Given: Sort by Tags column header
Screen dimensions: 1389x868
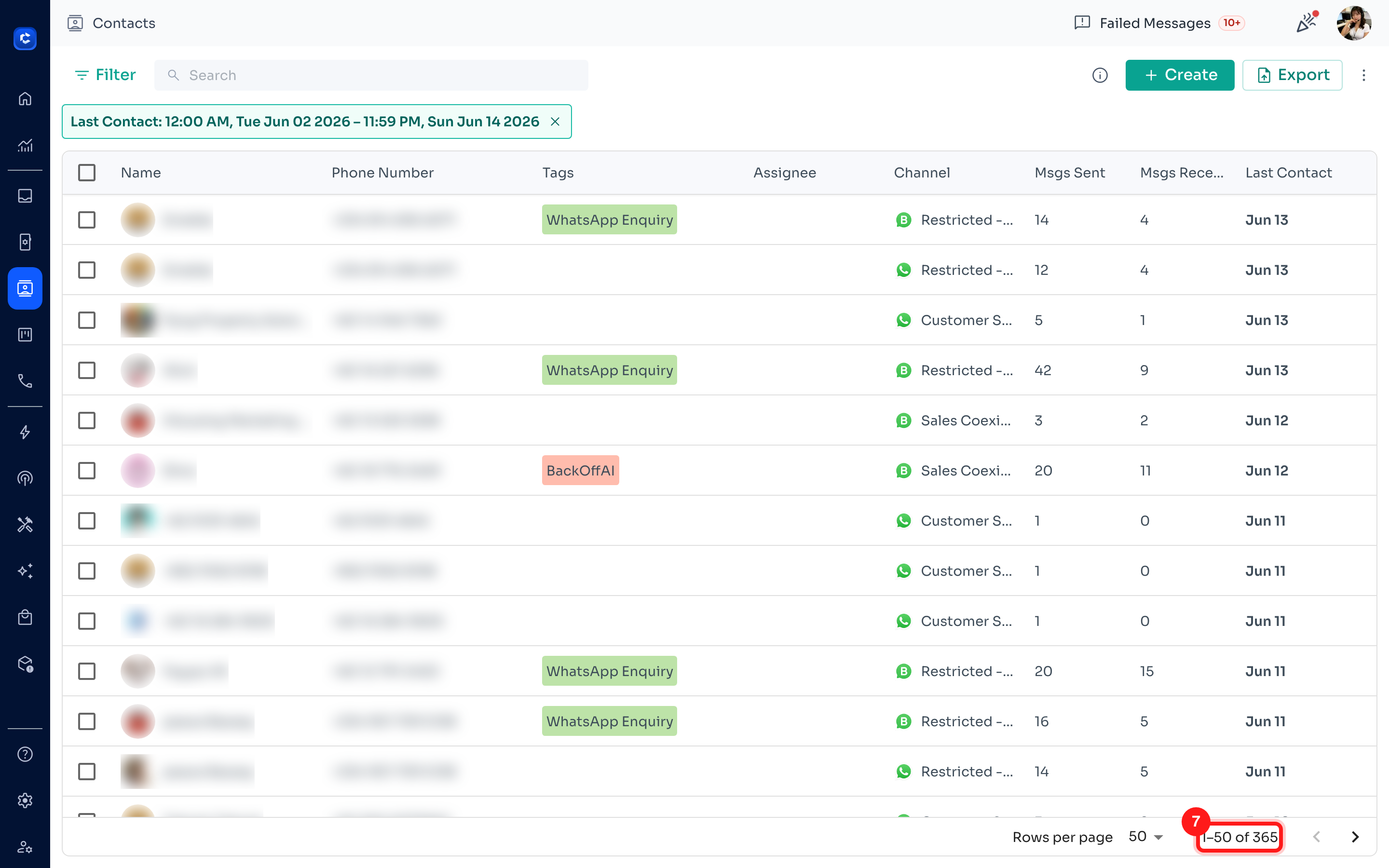Looking at the screenshot, I should point(558,173).
